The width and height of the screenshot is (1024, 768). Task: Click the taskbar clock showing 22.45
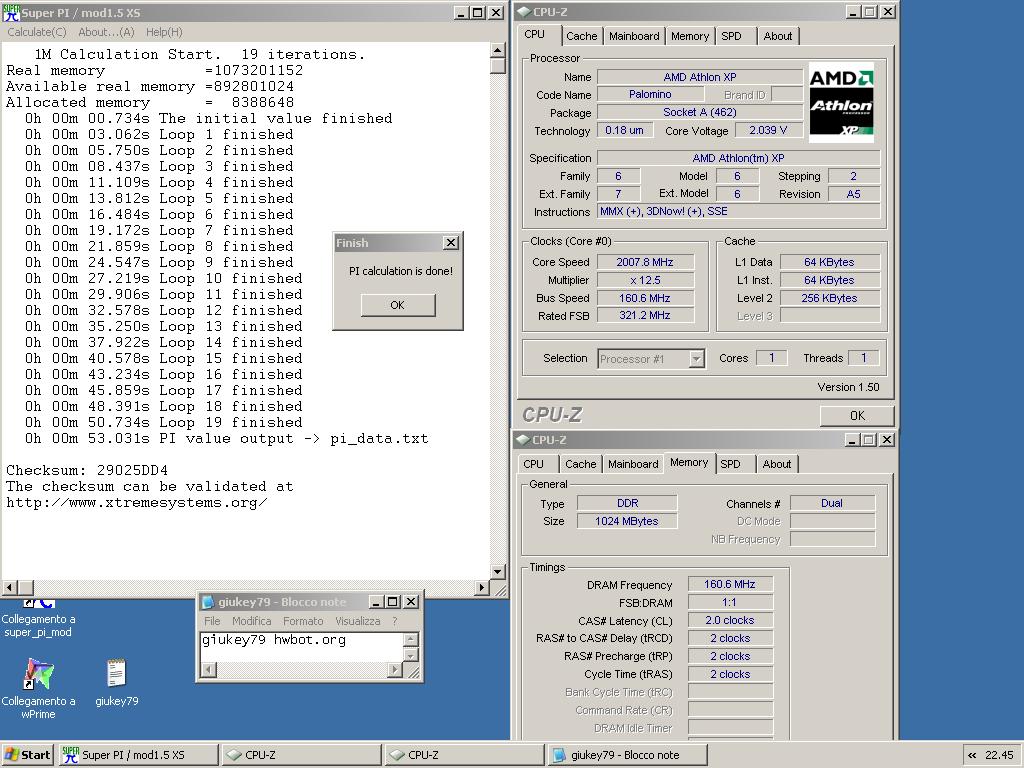999,755
